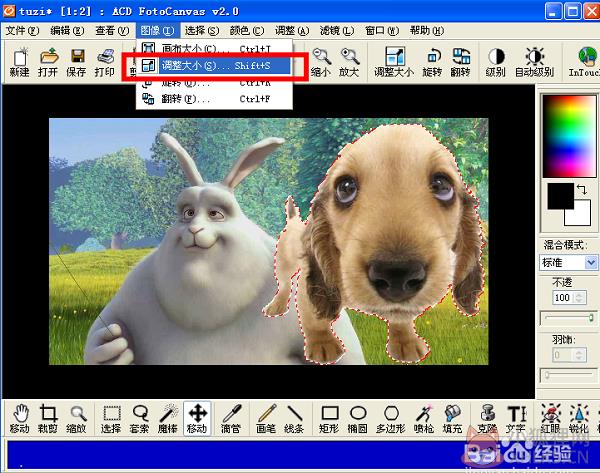Select the 锐化 (Sharpen) tool
This screenshot has height=473, width=600.
[579, 419]
